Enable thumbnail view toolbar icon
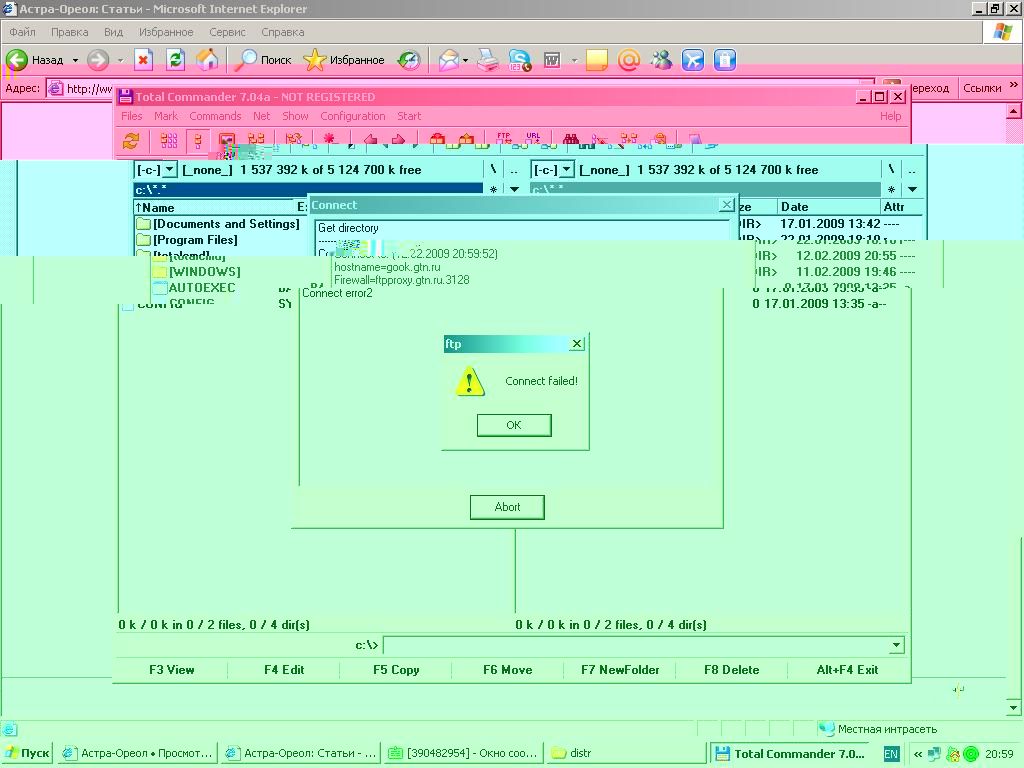 pos(227,140)
